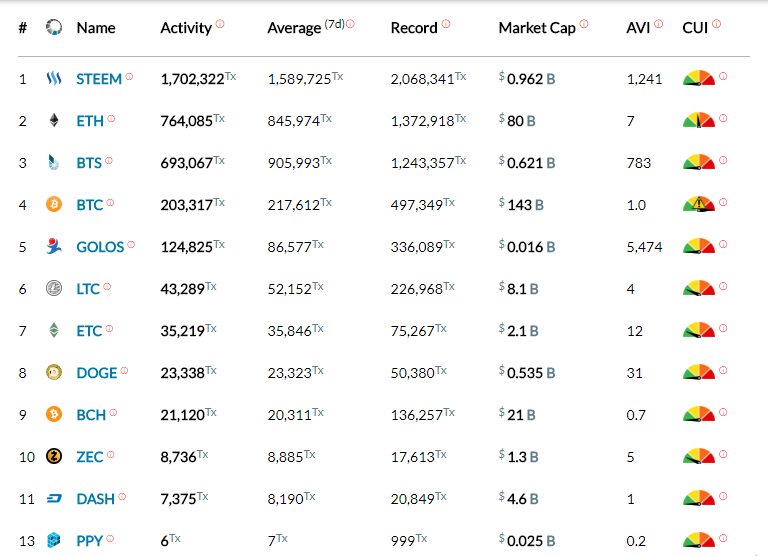Screen dimensions: 768x556
Task: Click the PPY market cap $0.025 B
Action: tap(527, 541)
